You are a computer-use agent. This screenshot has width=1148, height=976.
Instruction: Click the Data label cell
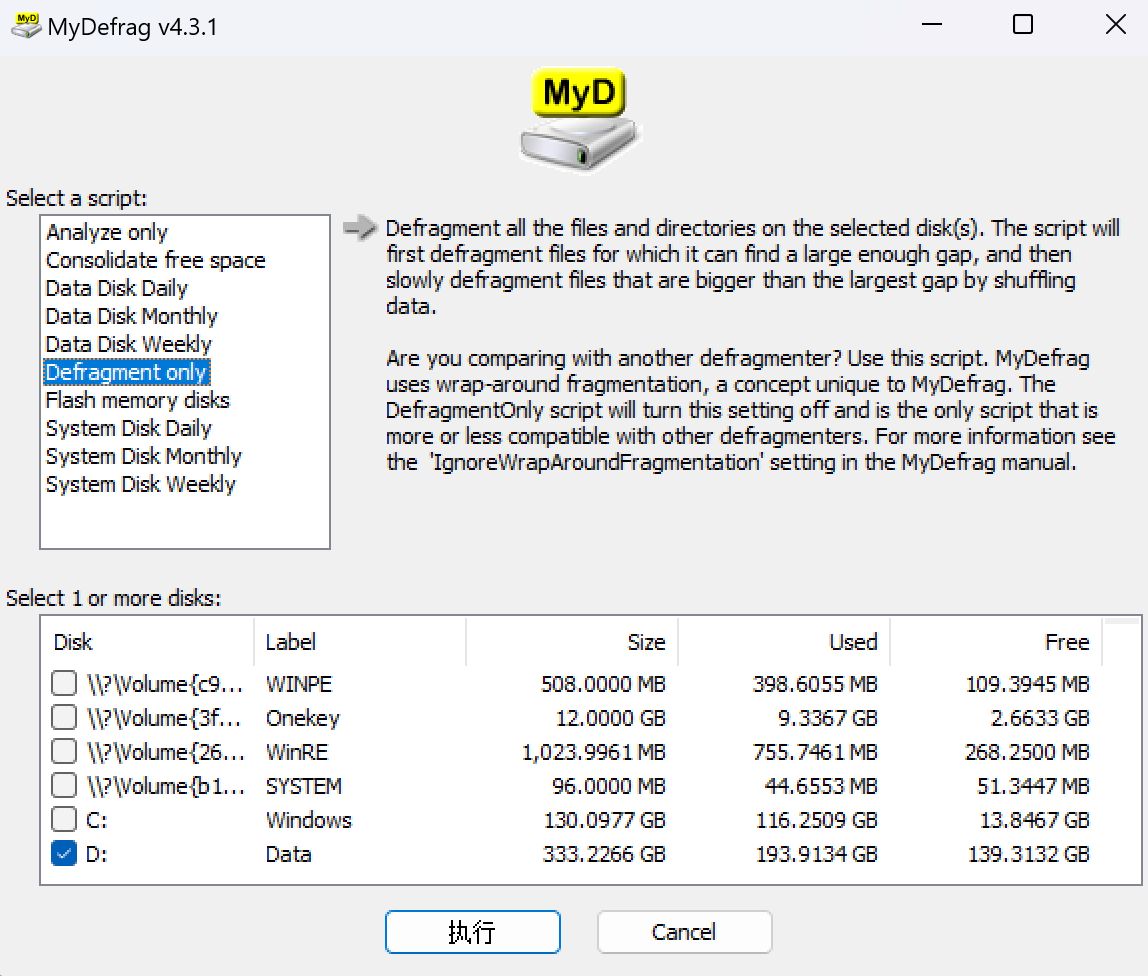[288, 854]
